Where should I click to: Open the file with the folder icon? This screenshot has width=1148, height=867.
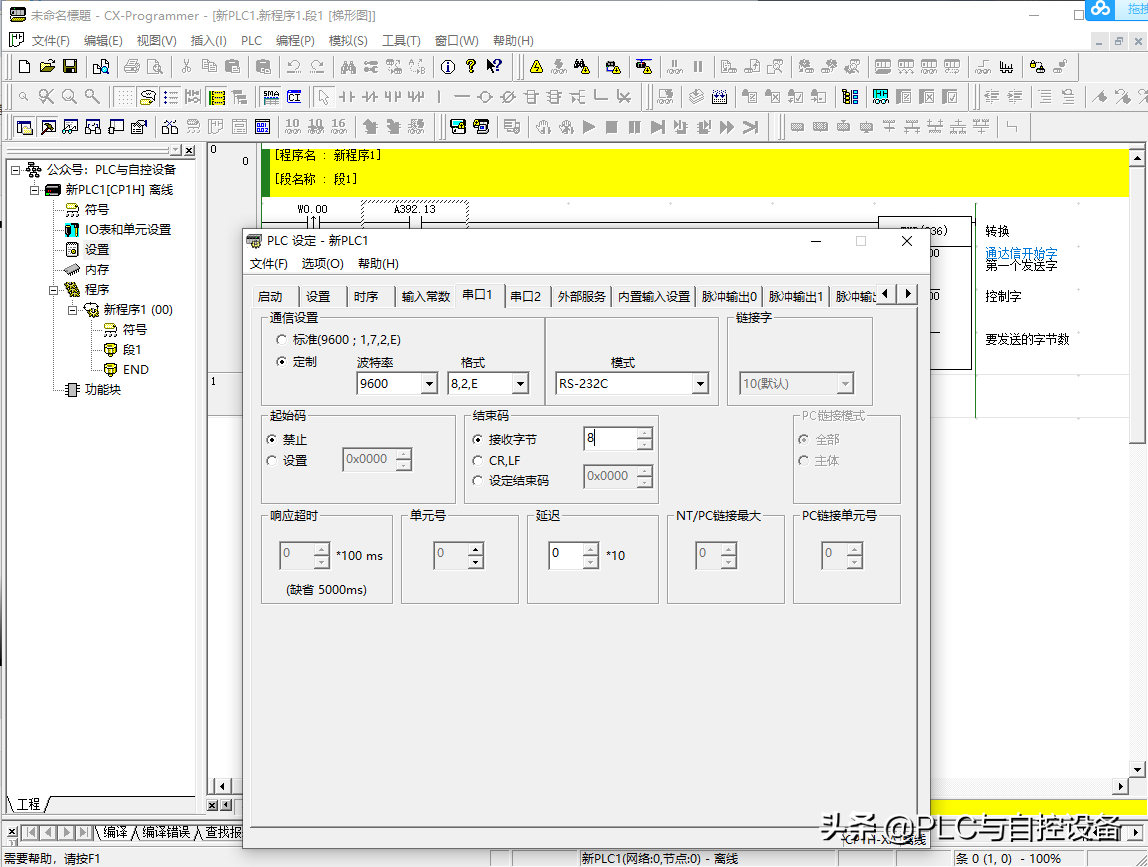pyautogui.click(x=47, y=67)
